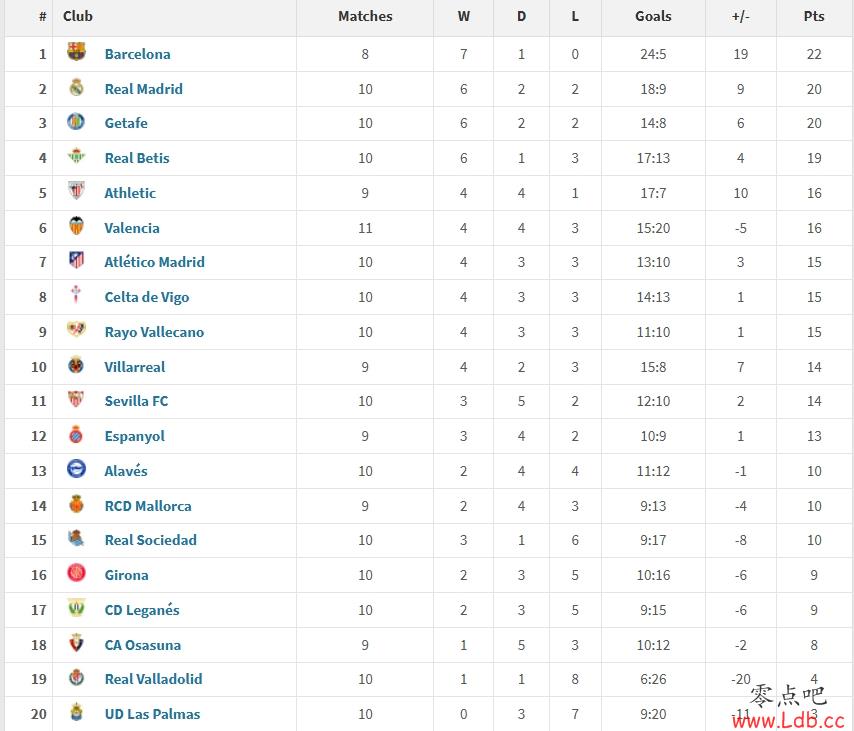Open the Athletic club link
Screen dimensions: 854x731
(130, 193)
